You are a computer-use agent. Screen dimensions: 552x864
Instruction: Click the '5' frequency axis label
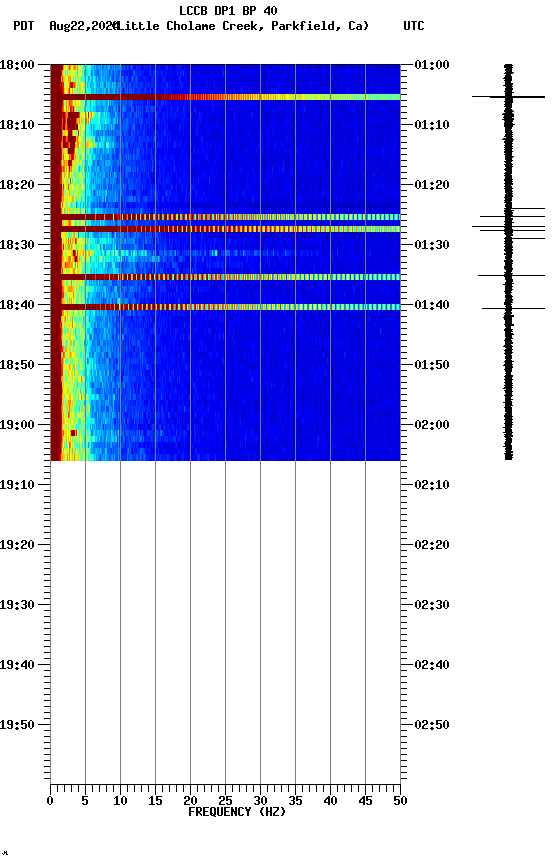[x=85, y=801]
